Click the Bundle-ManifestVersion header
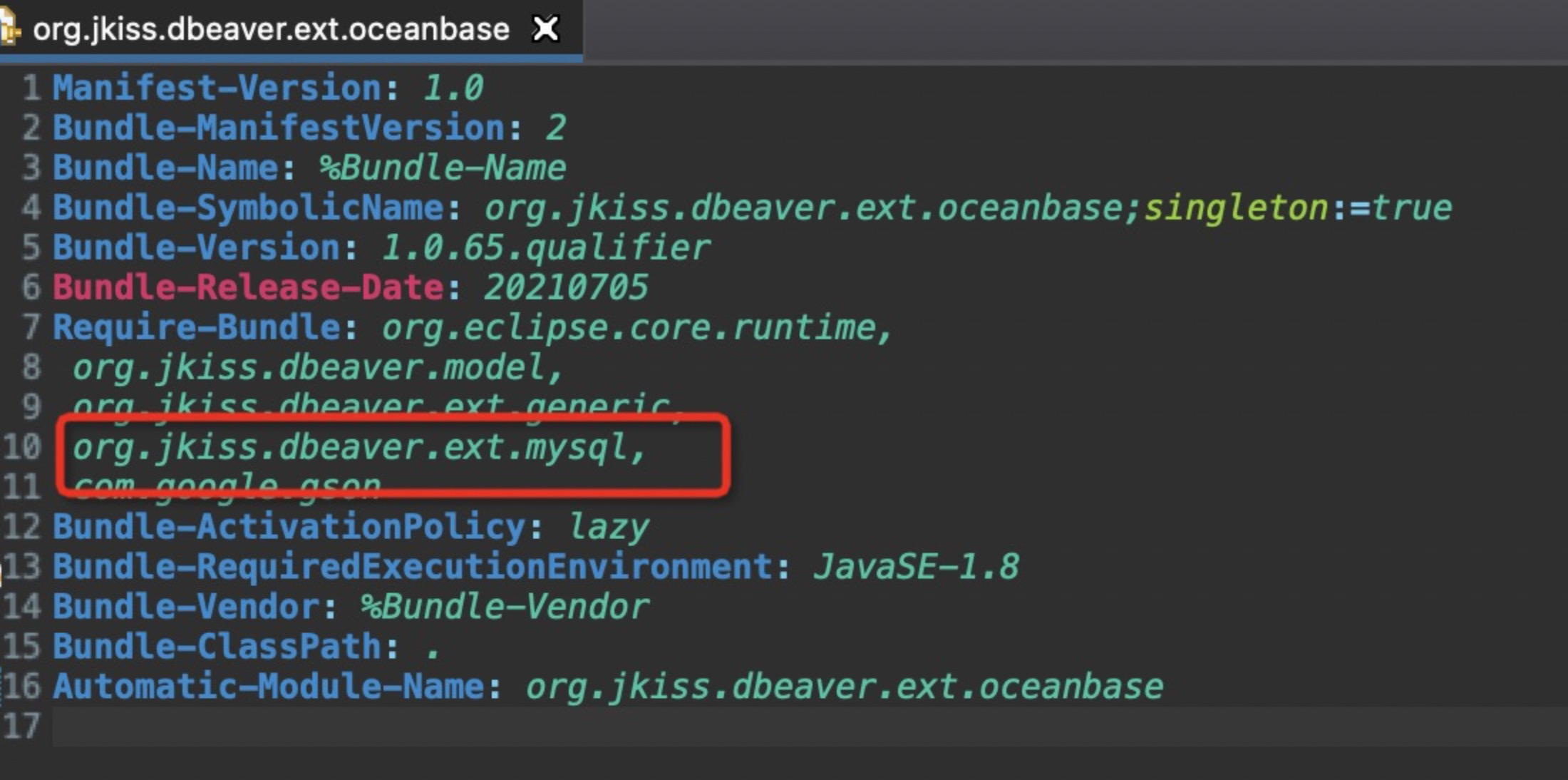The width and height of the screenshot is (1568, 780). coord(279,128)
